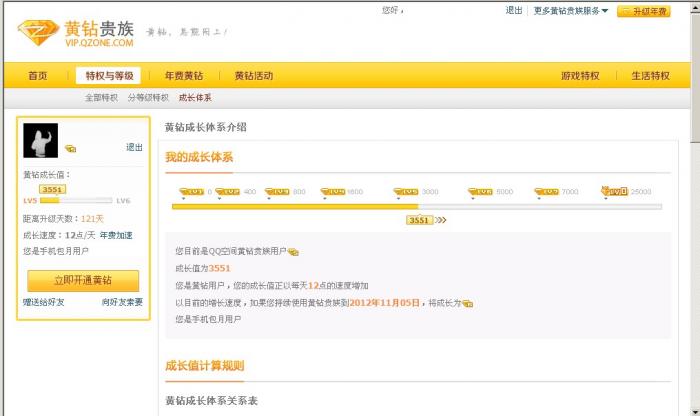The width and height of the screenshot is (700, 416).
Task: Click the 黄钻成长体系介绍 title
Action: pos(206,127)
